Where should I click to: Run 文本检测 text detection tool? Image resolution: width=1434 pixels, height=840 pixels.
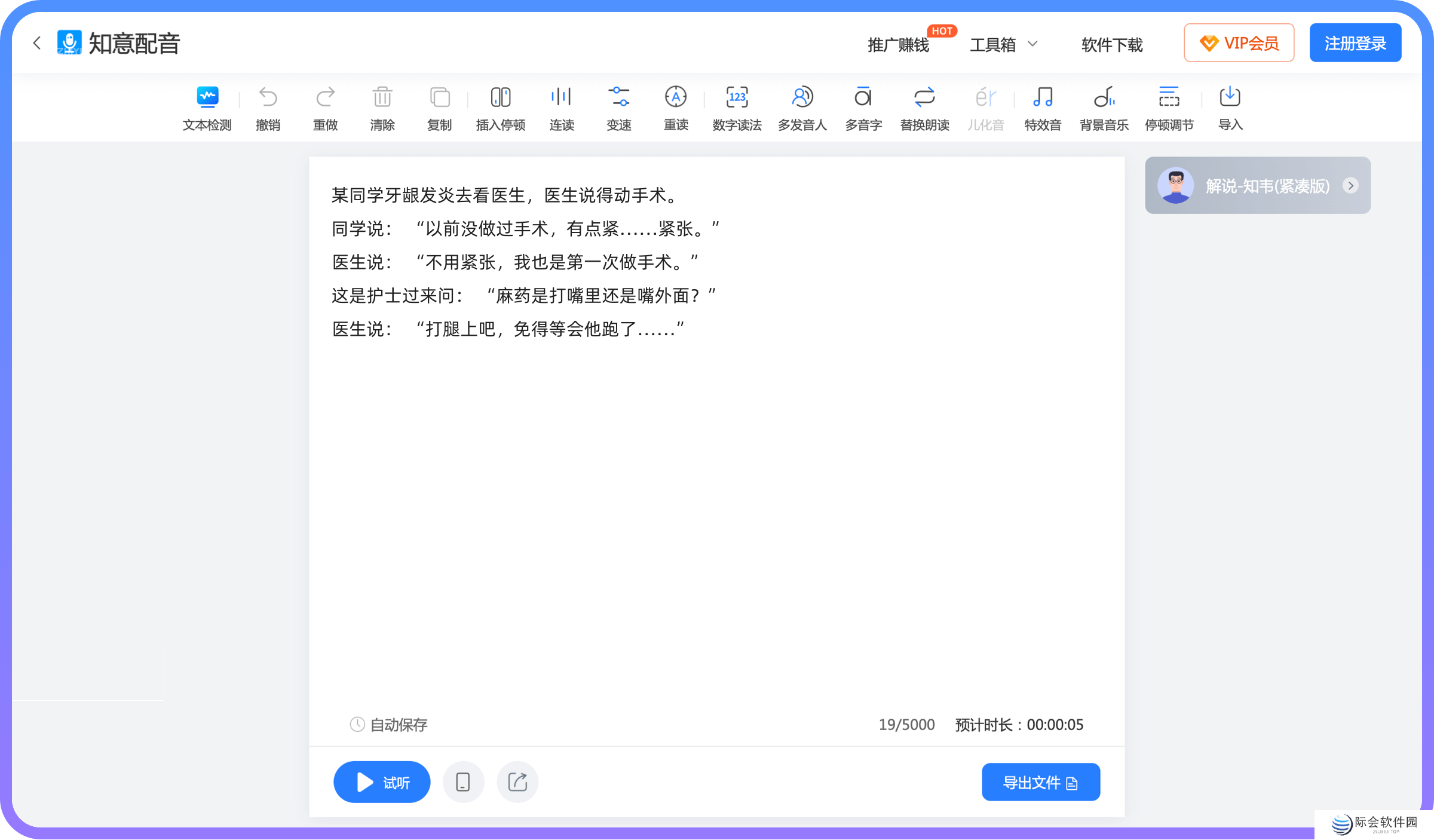[207, 108]
